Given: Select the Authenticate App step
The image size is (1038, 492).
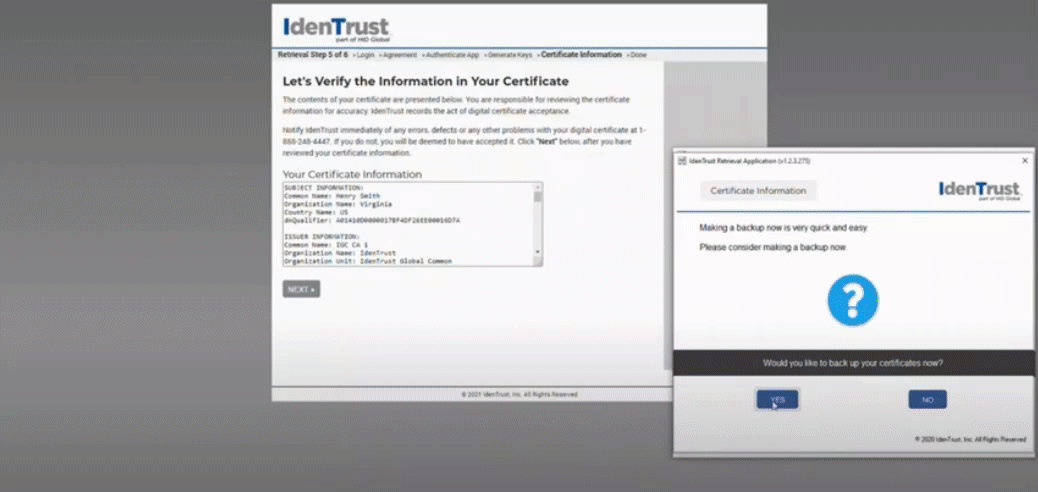Looking at the screenshot, I should point(450,55).
